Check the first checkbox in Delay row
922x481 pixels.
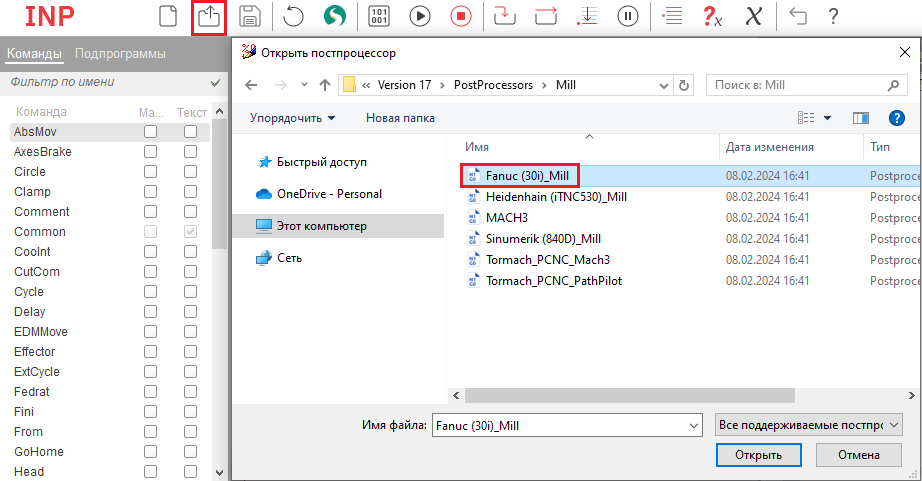click(150, 312)
